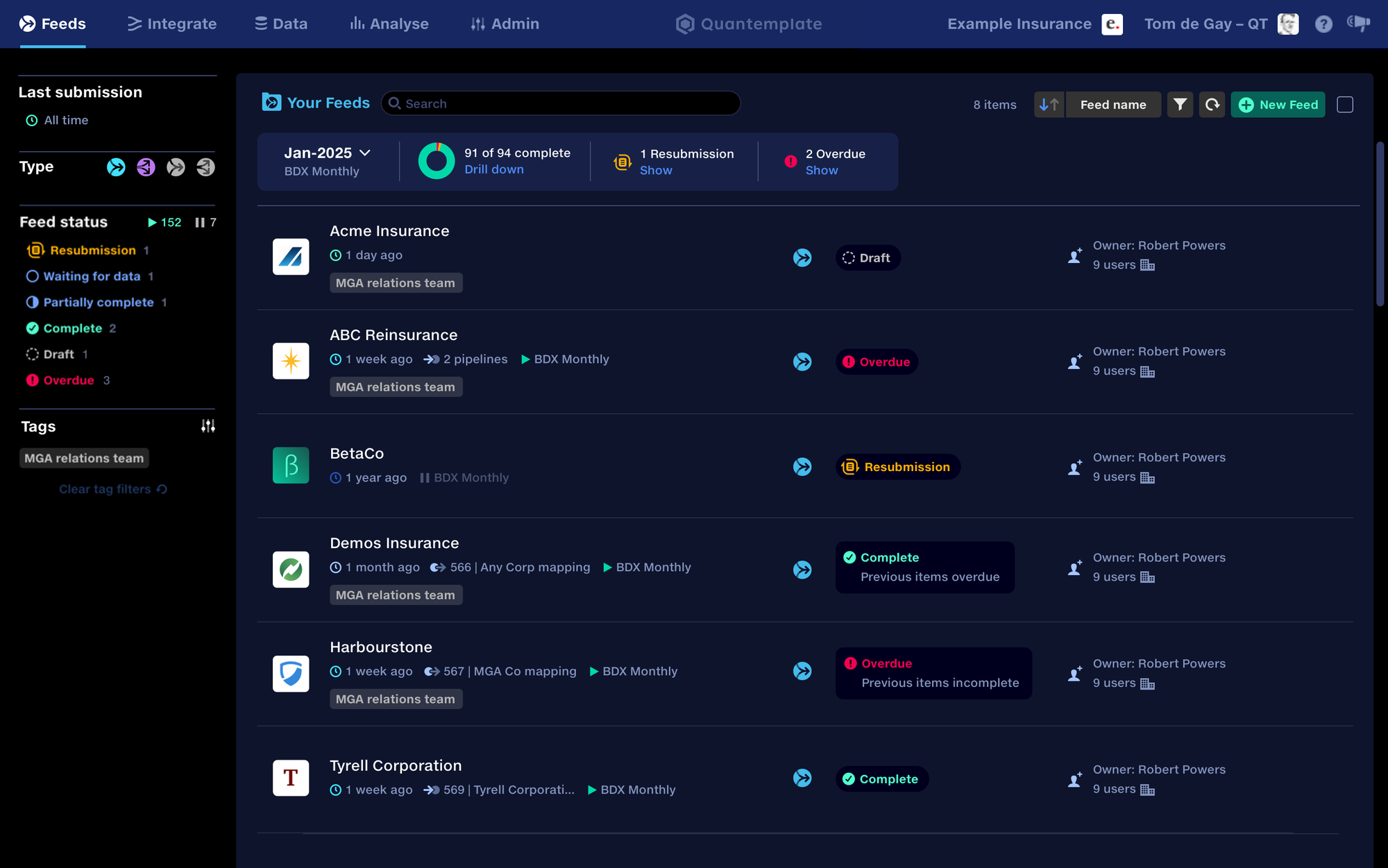Filter by the purple feed type icon
1388x868 pixels.
pyautogui.click(x=146, y=167)
